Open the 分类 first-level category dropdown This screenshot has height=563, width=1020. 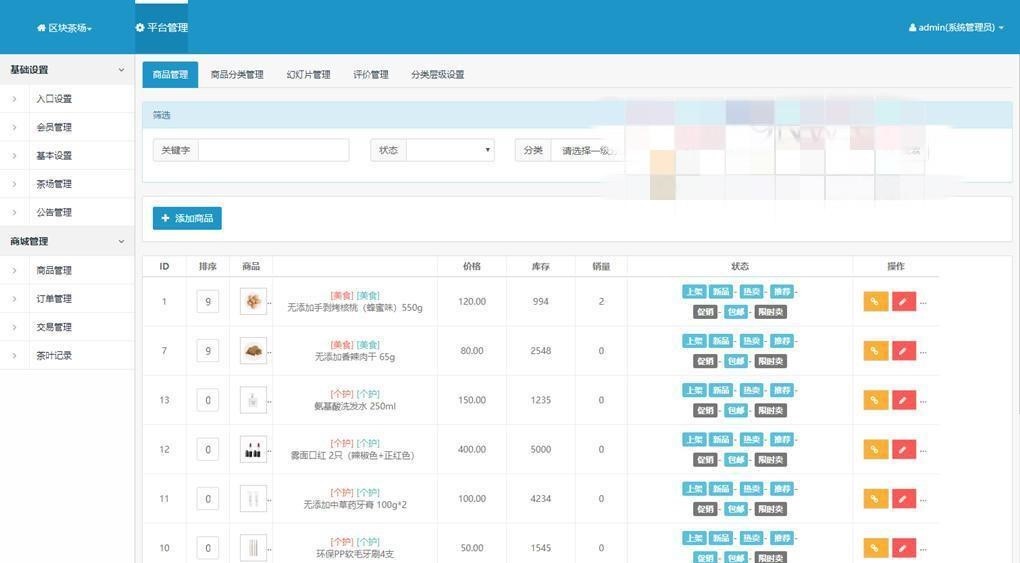(587, 150)
